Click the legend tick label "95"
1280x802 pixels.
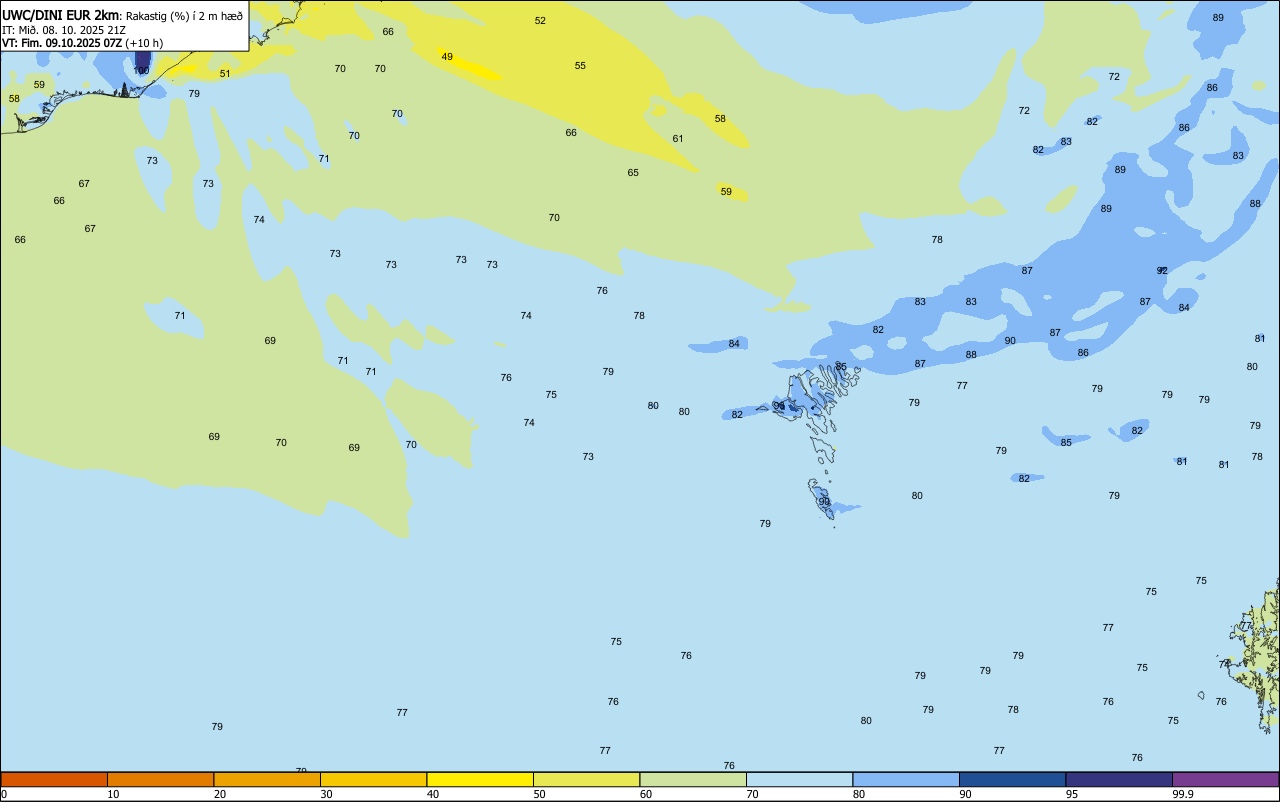point(1072,794)
